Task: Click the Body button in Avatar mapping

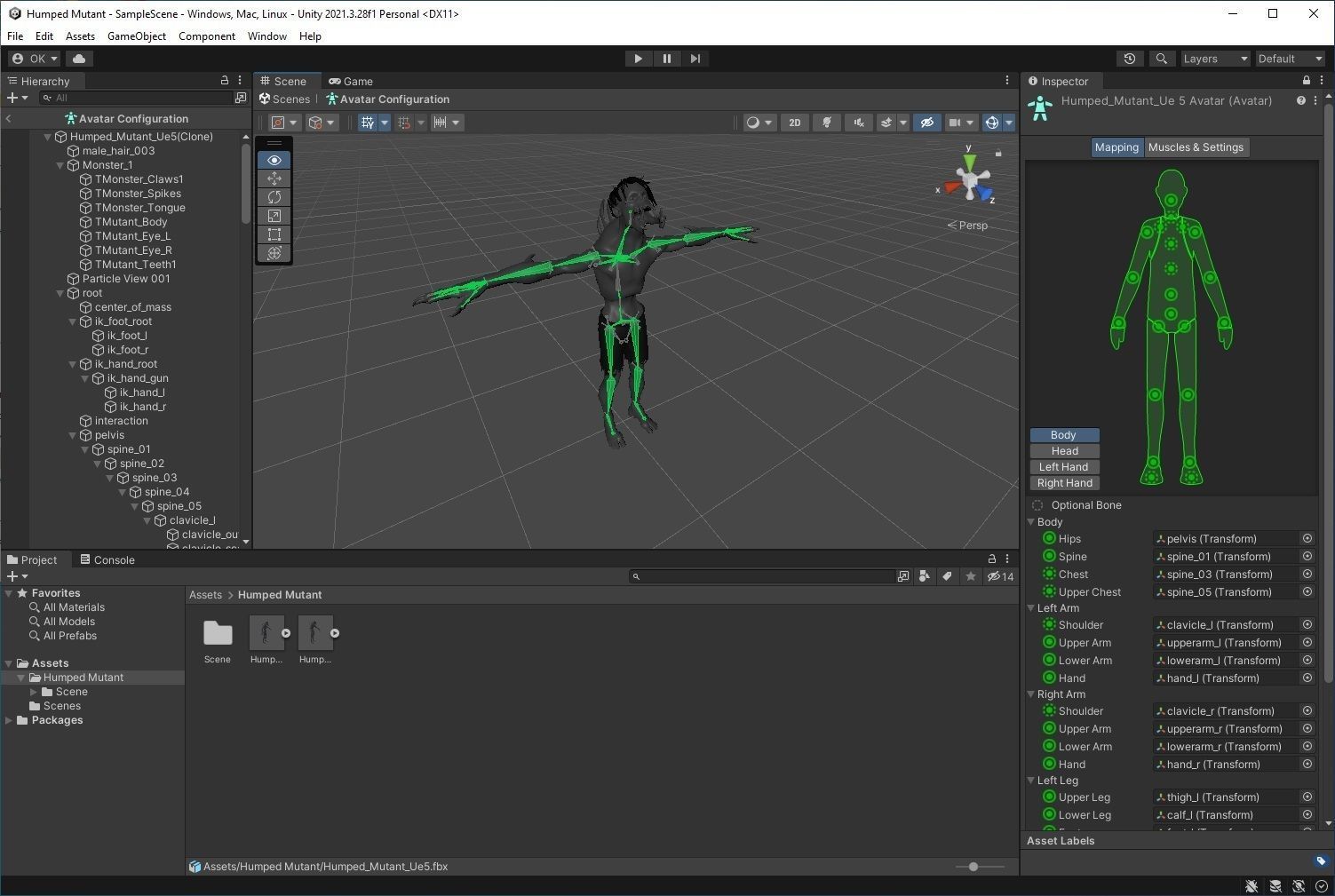Action: tap(1064, 435)
